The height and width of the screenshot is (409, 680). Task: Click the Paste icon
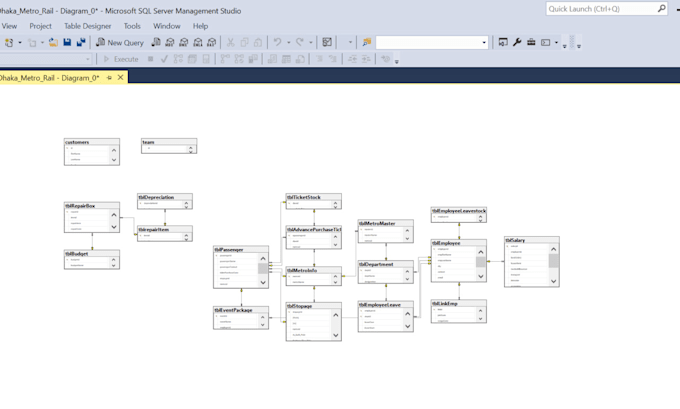pos(258,42)
